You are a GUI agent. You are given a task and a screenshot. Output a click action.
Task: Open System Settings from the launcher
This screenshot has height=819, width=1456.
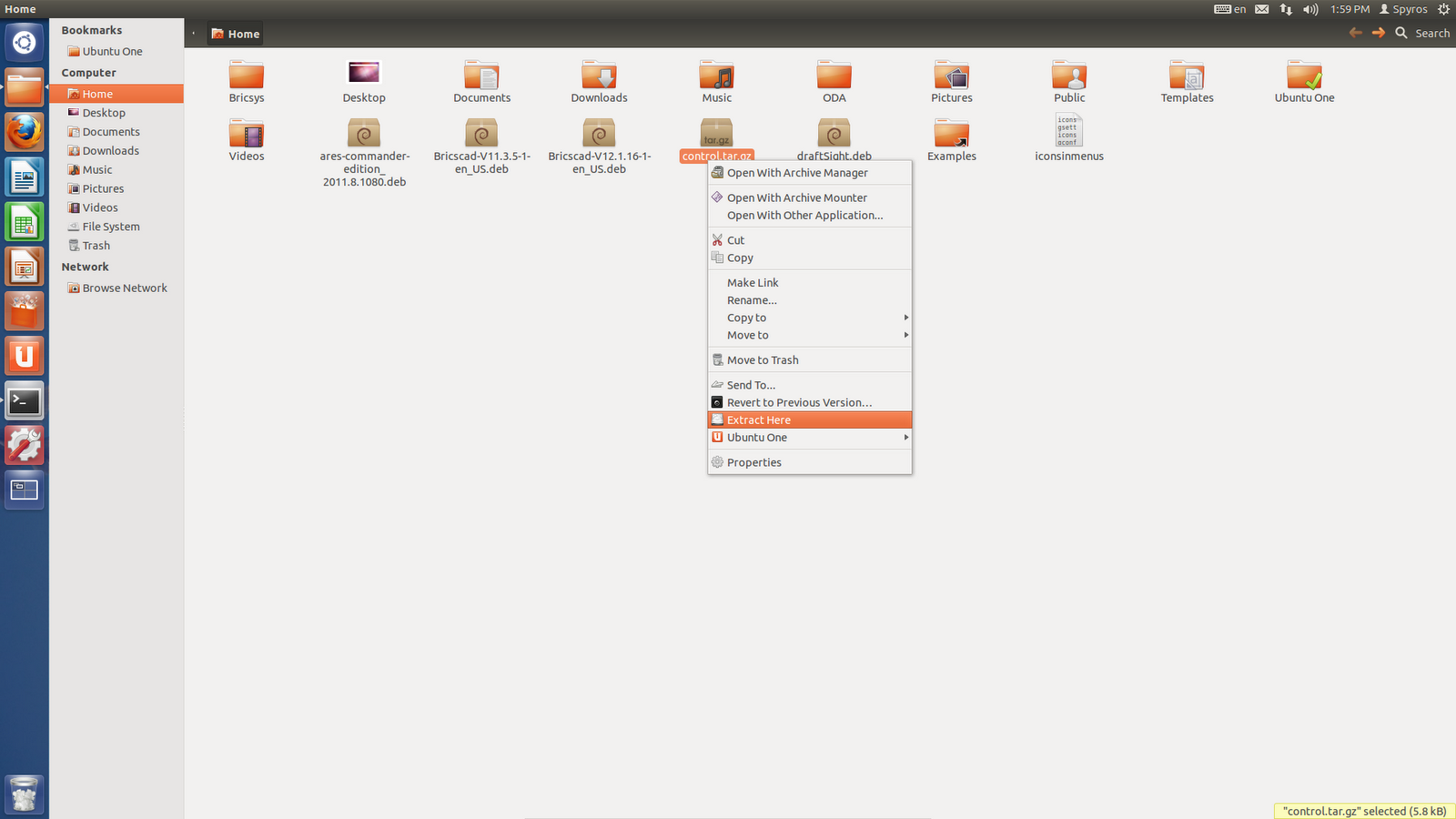[x=25, y=445]
